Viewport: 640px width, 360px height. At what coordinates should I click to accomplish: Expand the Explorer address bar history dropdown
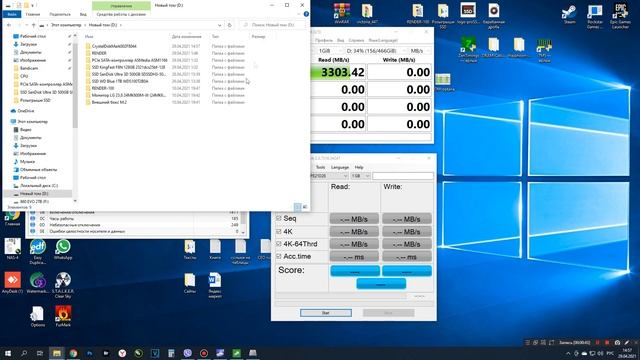click(220, 25)
